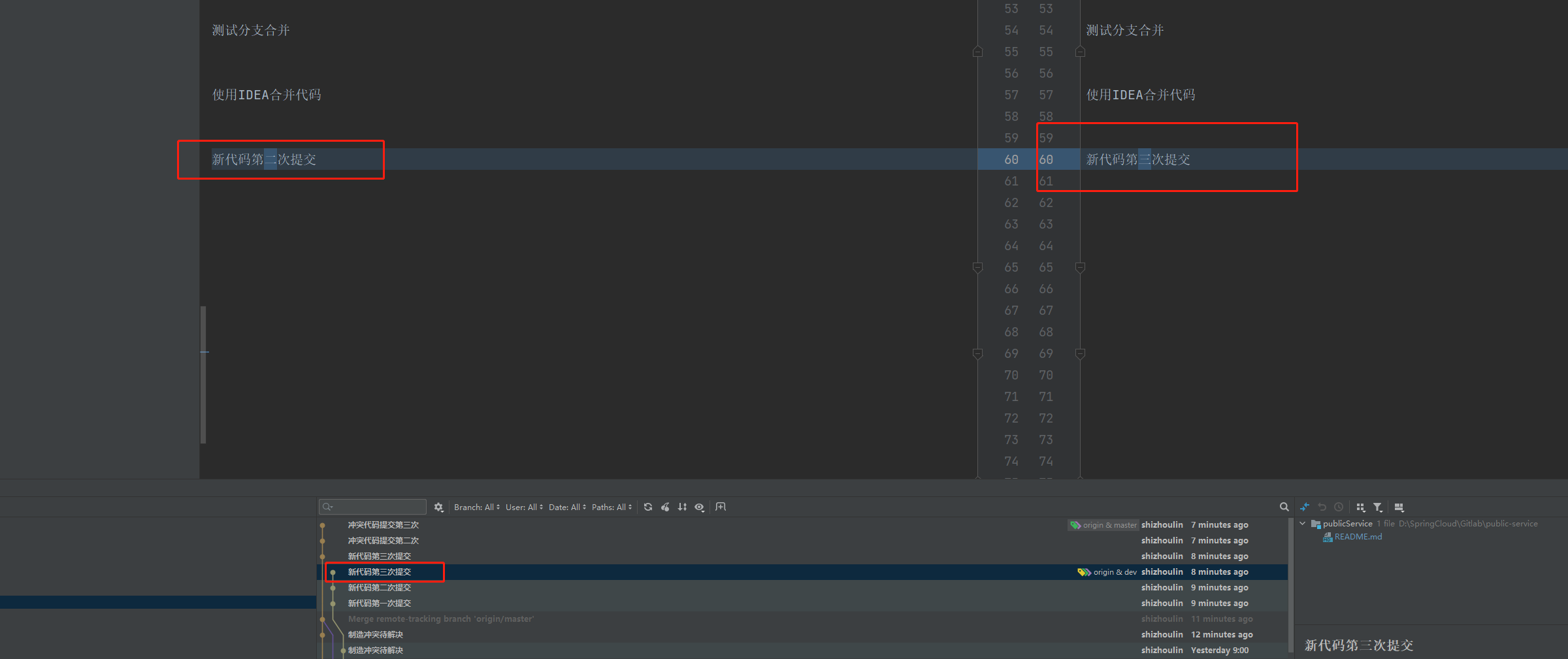Image resolution: width=1568 pixels, height=659 pixels.
Task: Click the blue Show Diff arrows icon
Action: (1305, 507)
